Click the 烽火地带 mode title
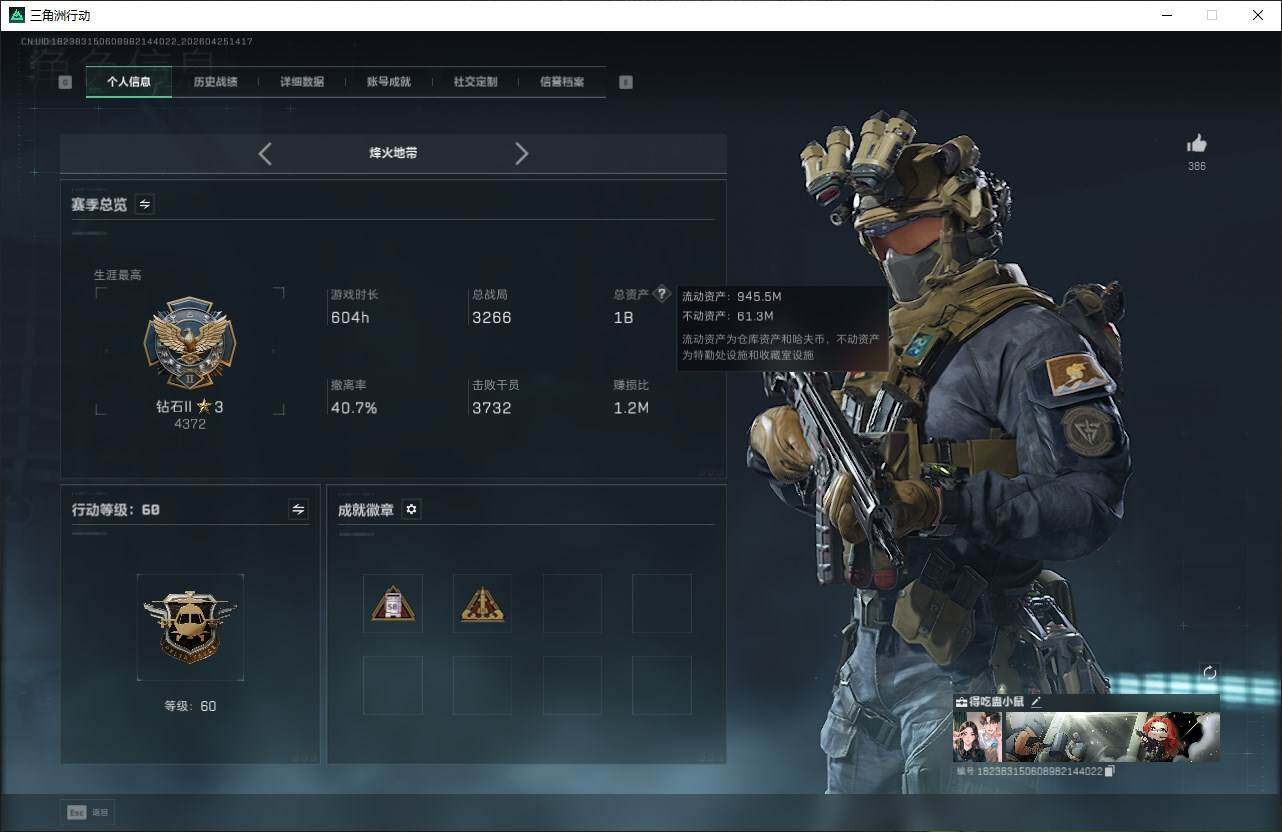1282x832 pixels. click(x=393, y=153)
